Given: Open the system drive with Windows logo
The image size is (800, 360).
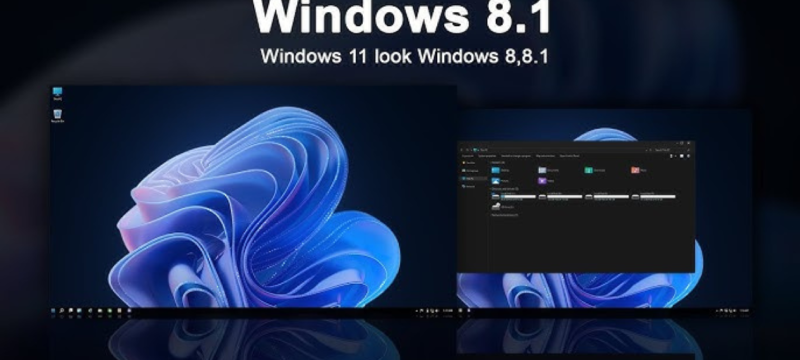Looking at the screenshot, I should pyautogui.click(x=514, y=196).
